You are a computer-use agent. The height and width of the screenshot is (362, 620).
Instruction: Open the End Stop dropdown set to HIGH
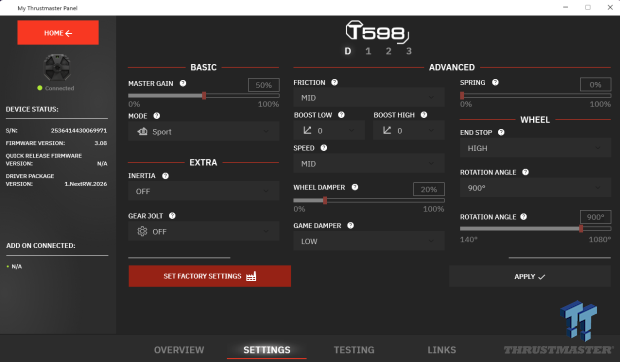[x=535, y=148]
